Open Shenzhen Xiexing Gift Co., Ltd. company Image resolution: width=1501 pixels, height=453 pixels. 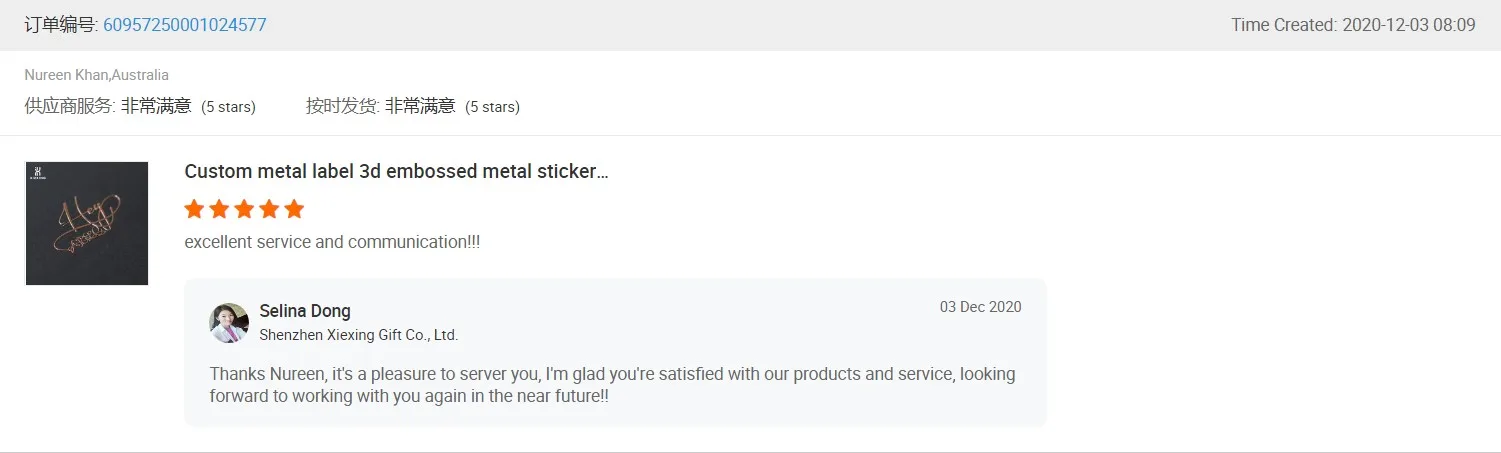pos(358,335)
